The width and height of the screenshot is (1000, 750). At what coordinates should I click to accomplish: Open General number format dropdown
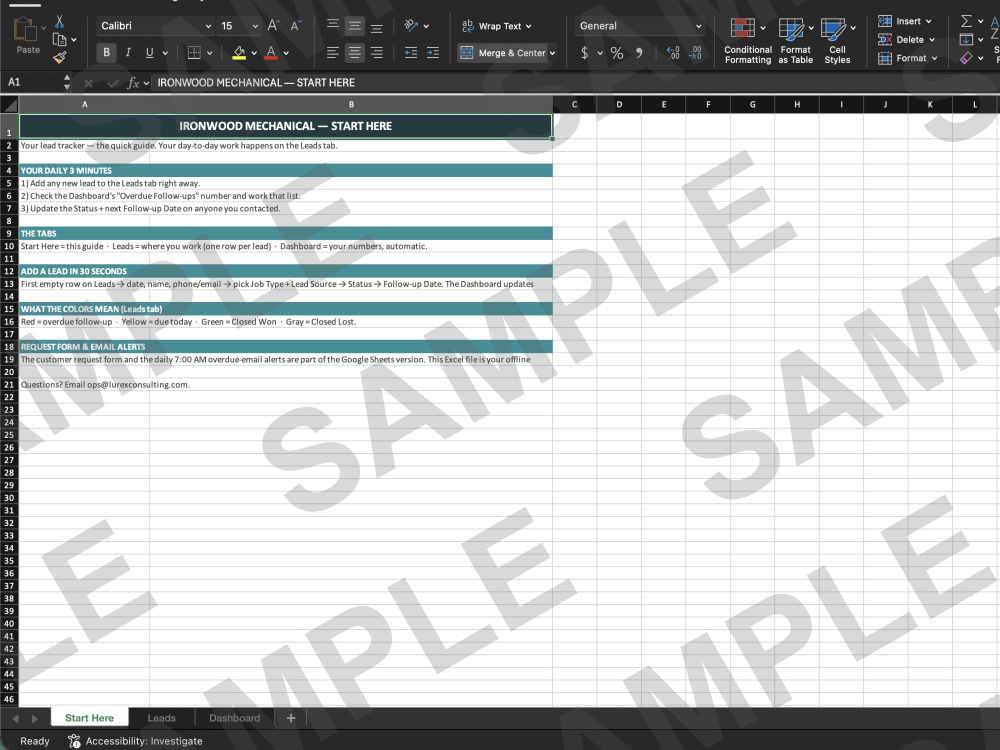(699, 26)
